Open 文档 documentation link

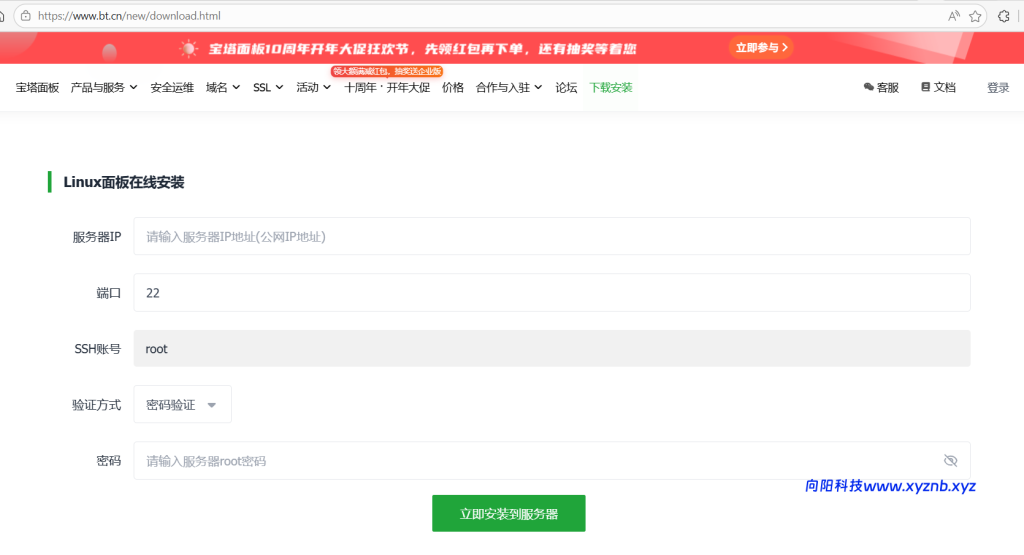(x=938, y=87)
